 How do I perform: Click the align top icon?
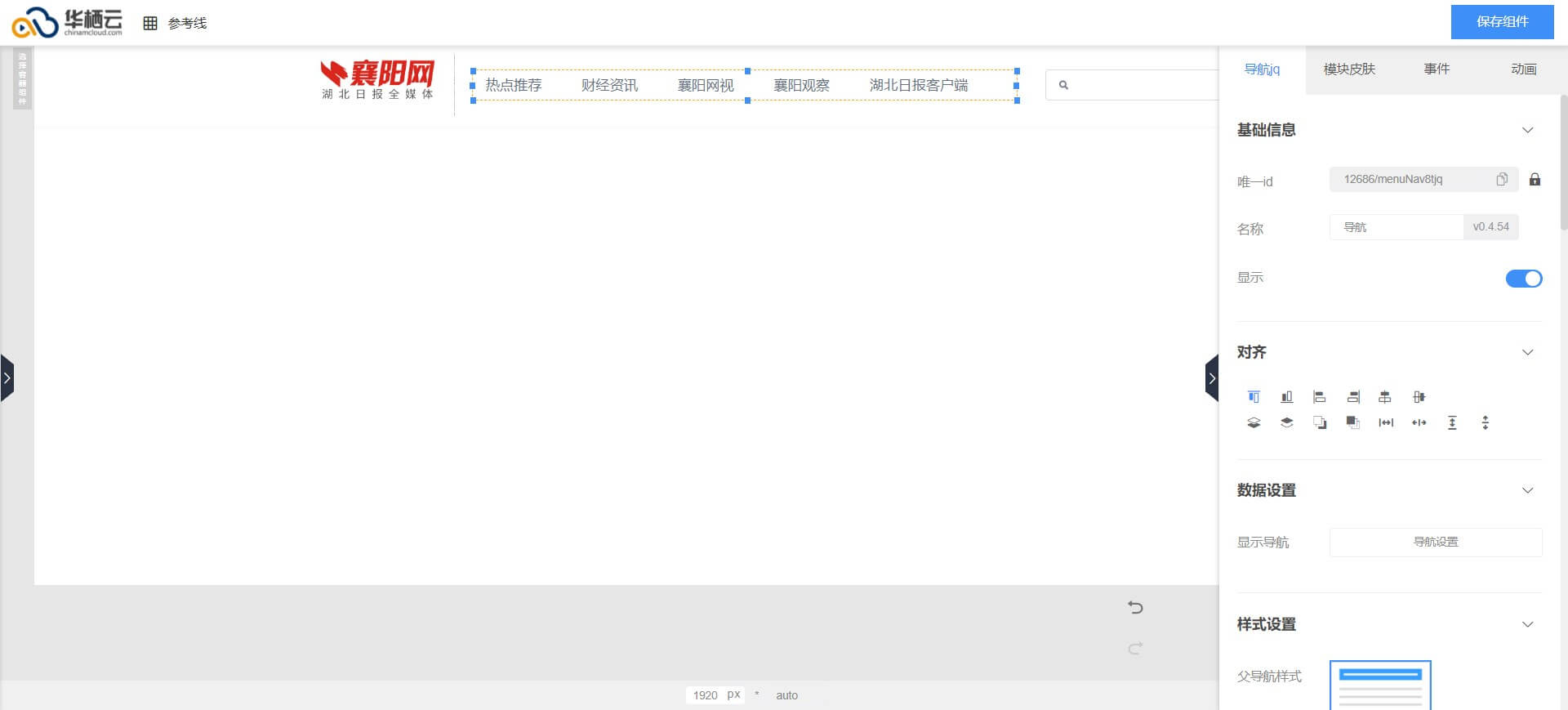(x=1254, y=397)
